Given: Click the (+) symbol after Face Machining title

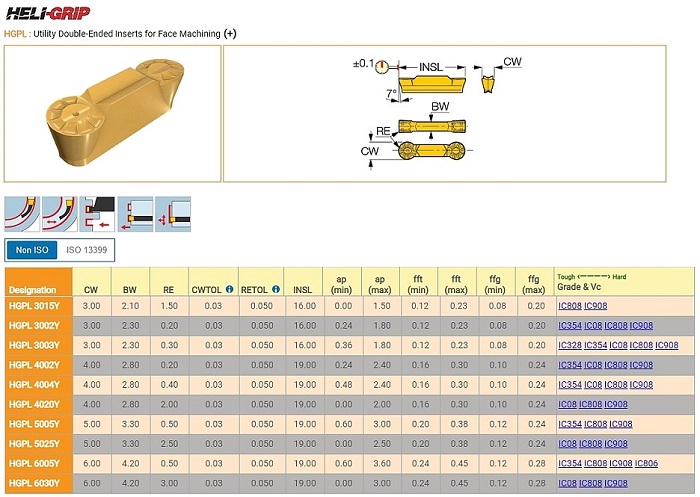Looking at the screenshot, I should pos(230,33).
